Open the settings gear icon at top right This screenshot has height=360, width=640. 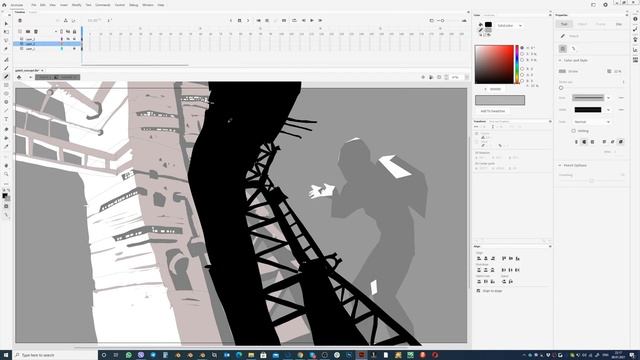tap(605, 5)
